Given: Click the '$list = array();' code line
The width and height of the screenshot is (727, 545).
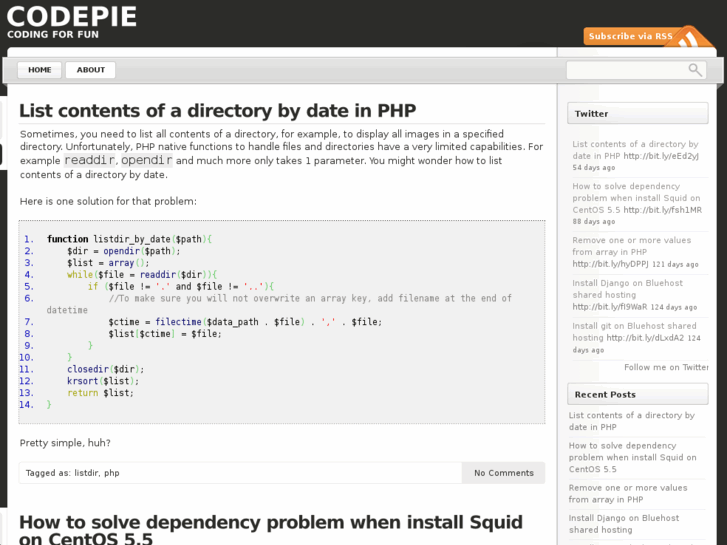Looking at the screenshot, I should point(108,263).
